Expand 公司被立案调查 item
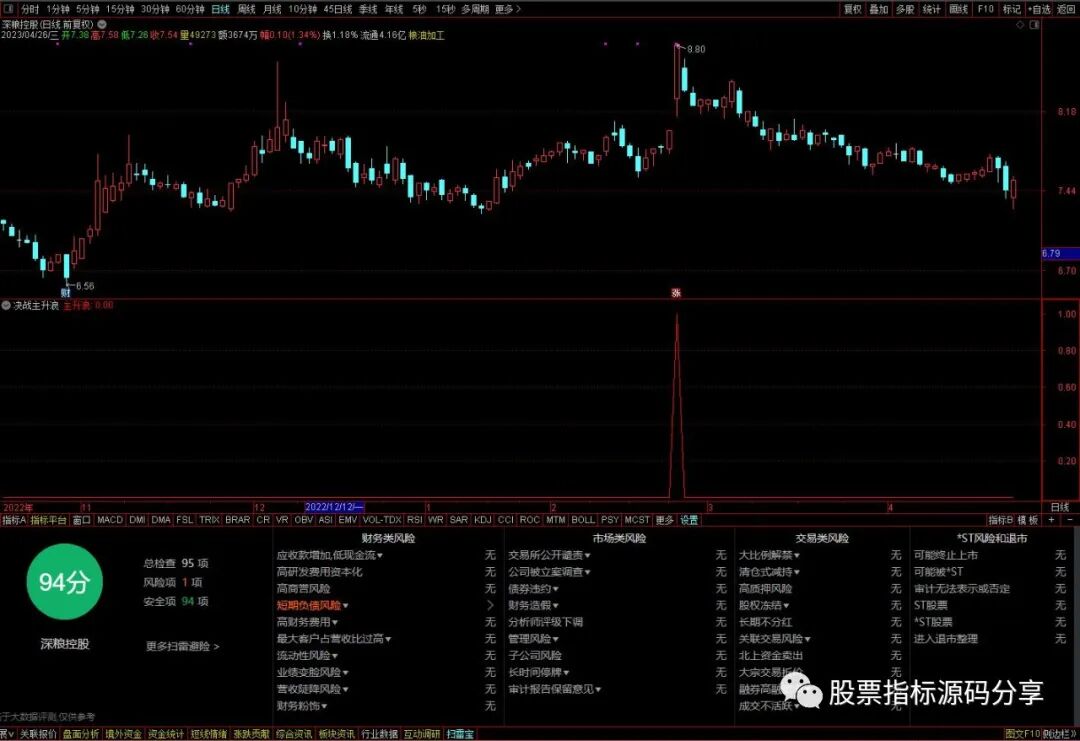The width and height of the screenshot is (1080, 741). tap(549, 572)
